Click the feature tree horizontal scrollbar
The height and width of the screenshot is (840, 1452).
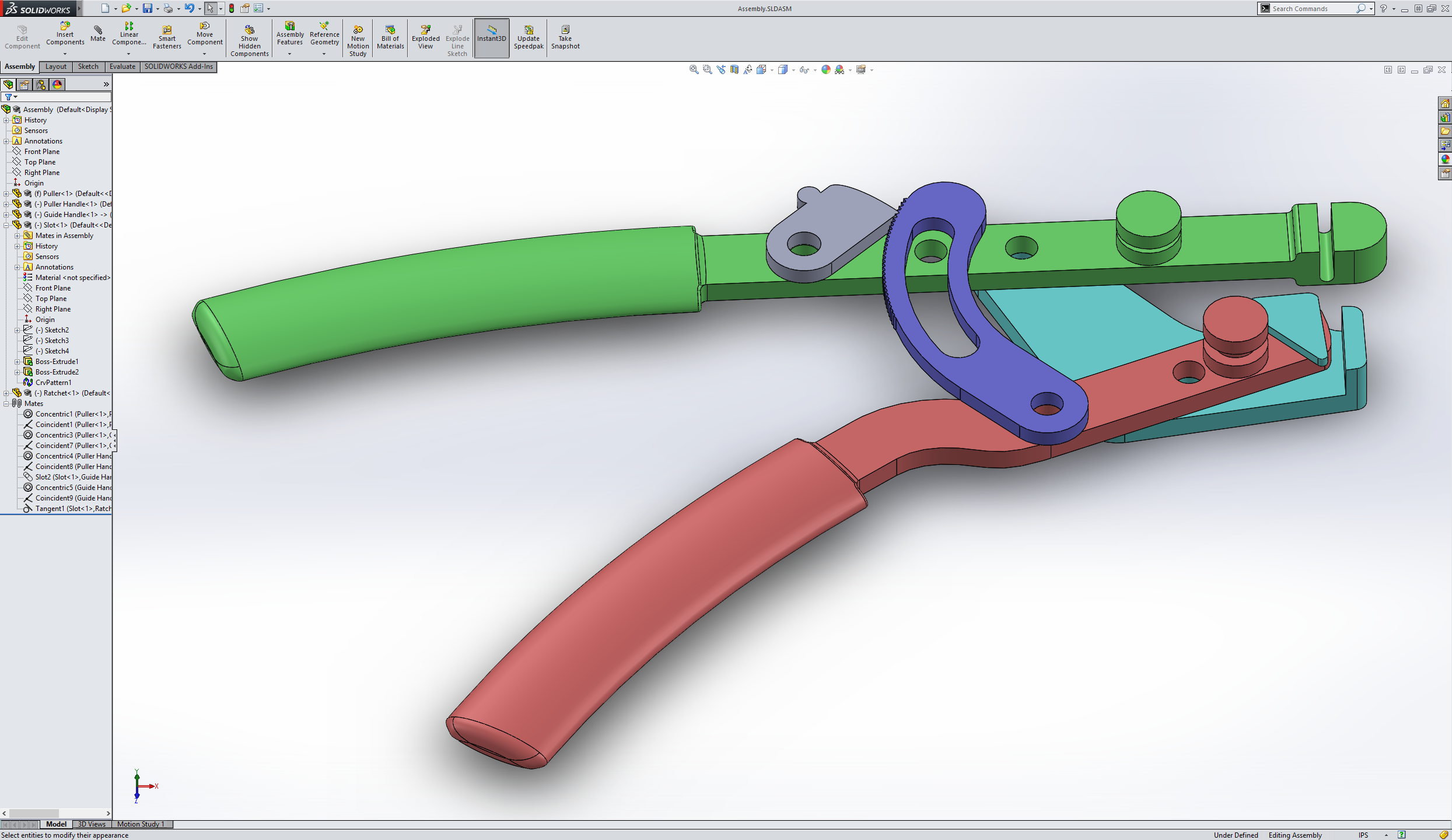click(56, 813)
